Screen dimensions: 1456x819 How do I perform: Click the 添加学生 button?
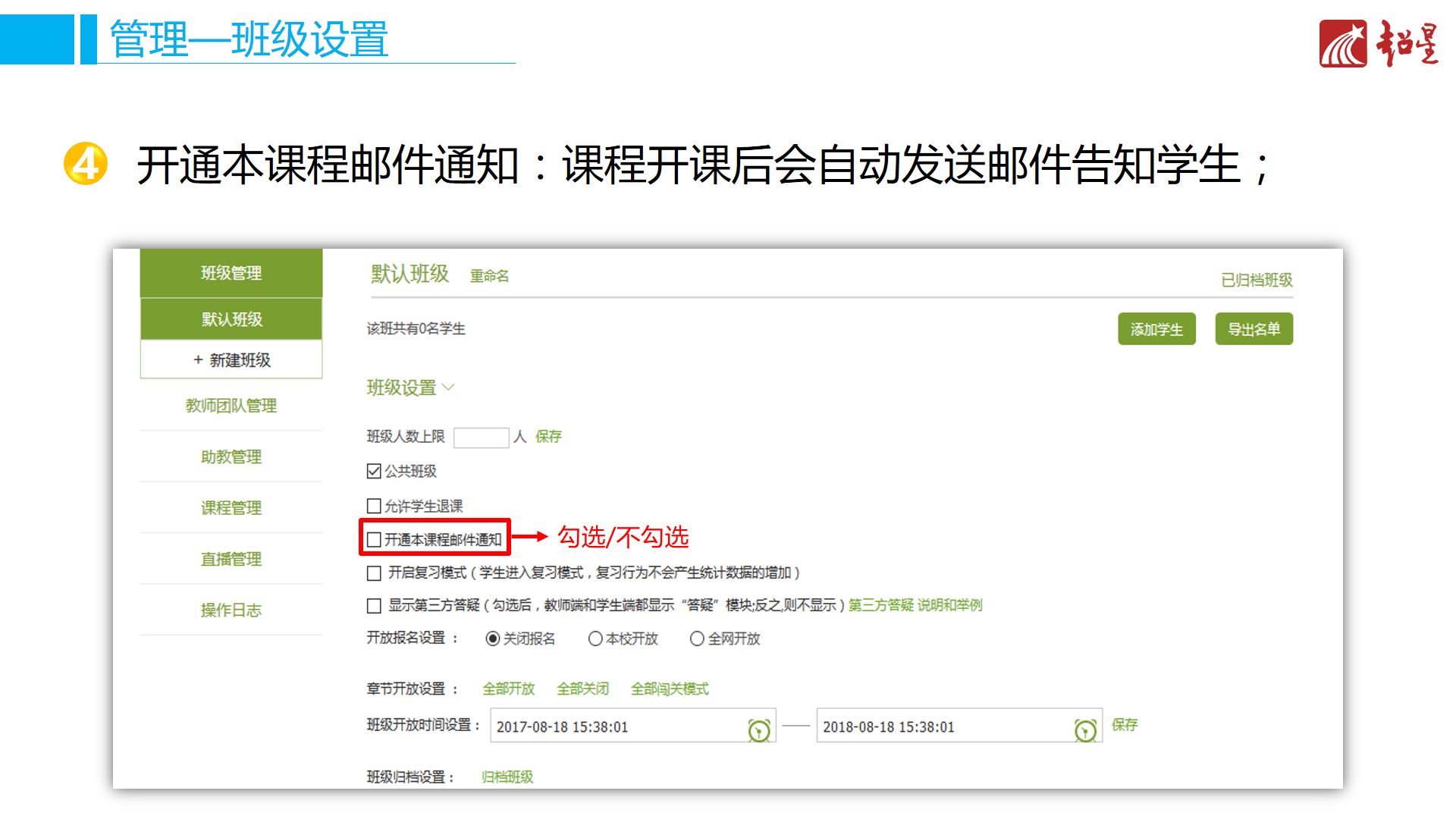click(x=1156, y=329)
